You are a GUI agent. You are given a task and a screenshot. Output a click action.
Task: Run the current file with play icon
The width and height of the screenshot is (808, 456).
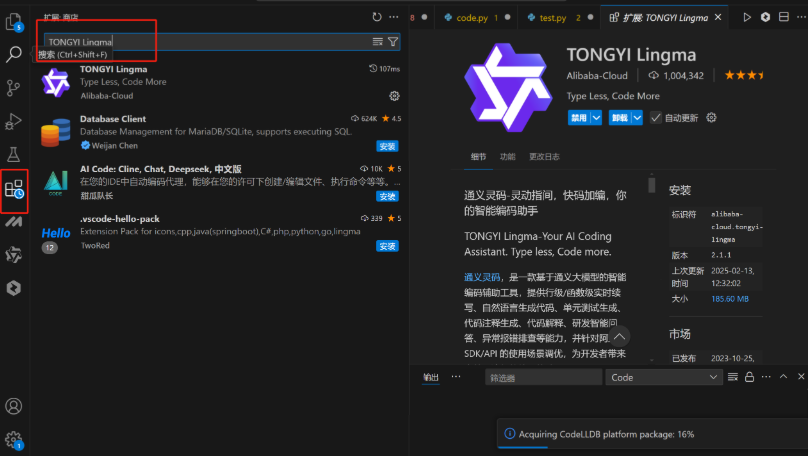coord(747,17)
